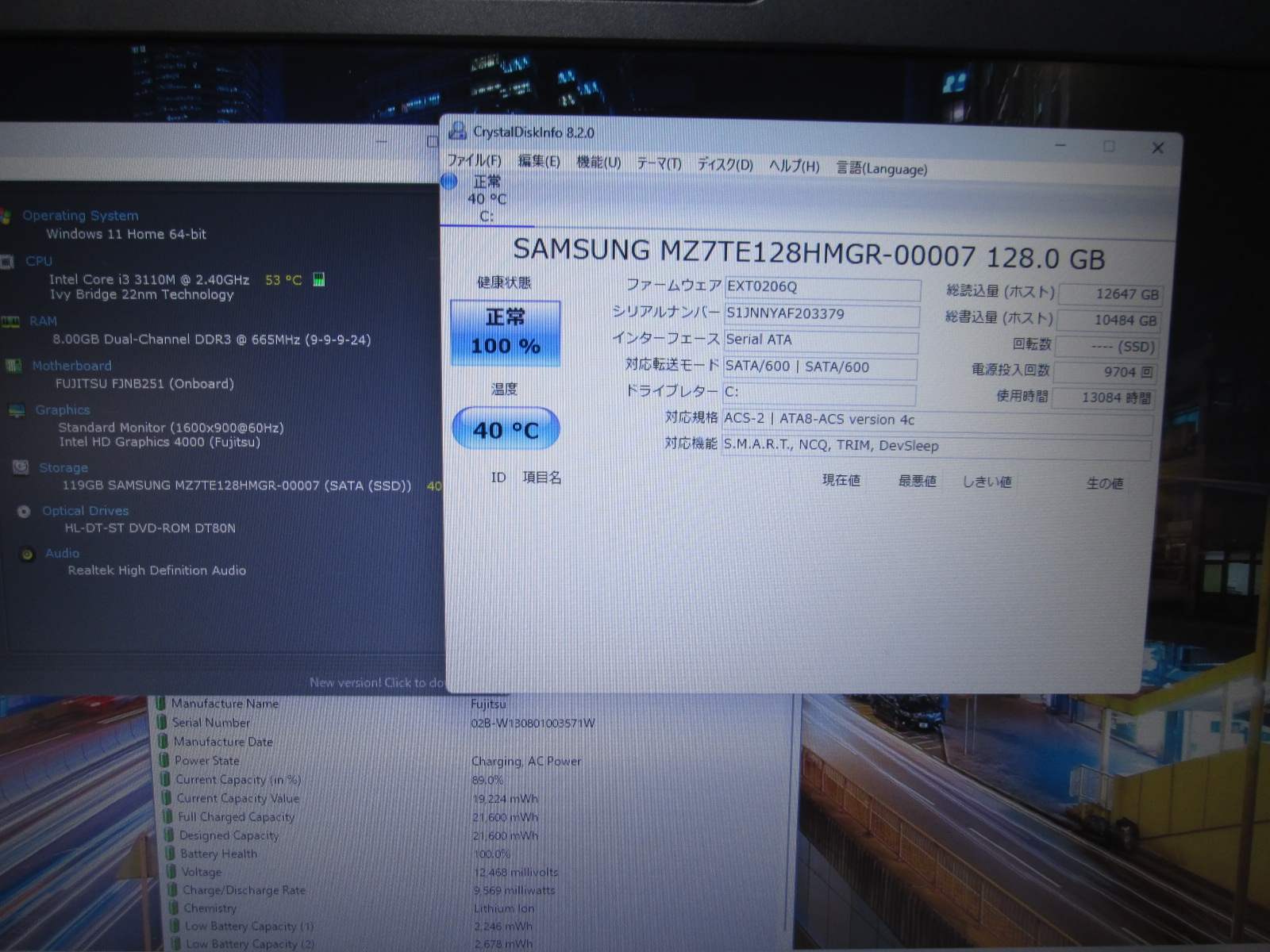
Task: Select the Serial Number row in battery window
Action: [x=473, y=723]
